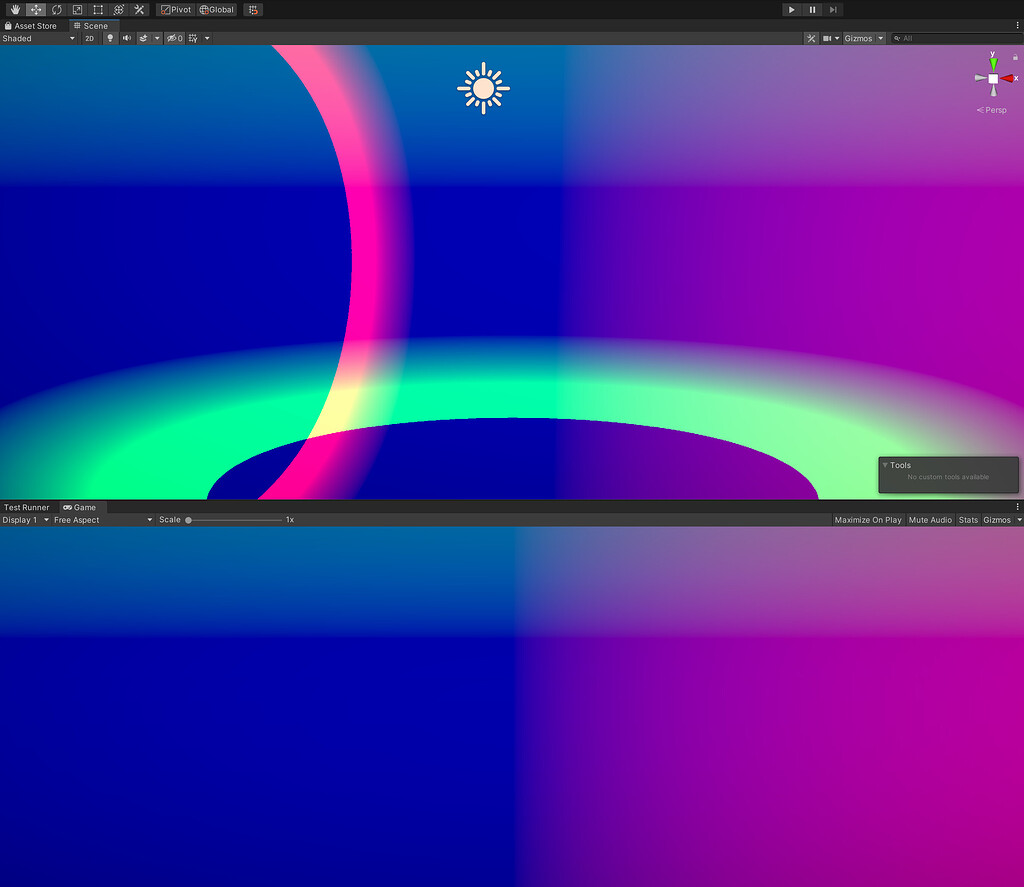Click Maximize On Play

pyautogui.click(x=867, y=519)
